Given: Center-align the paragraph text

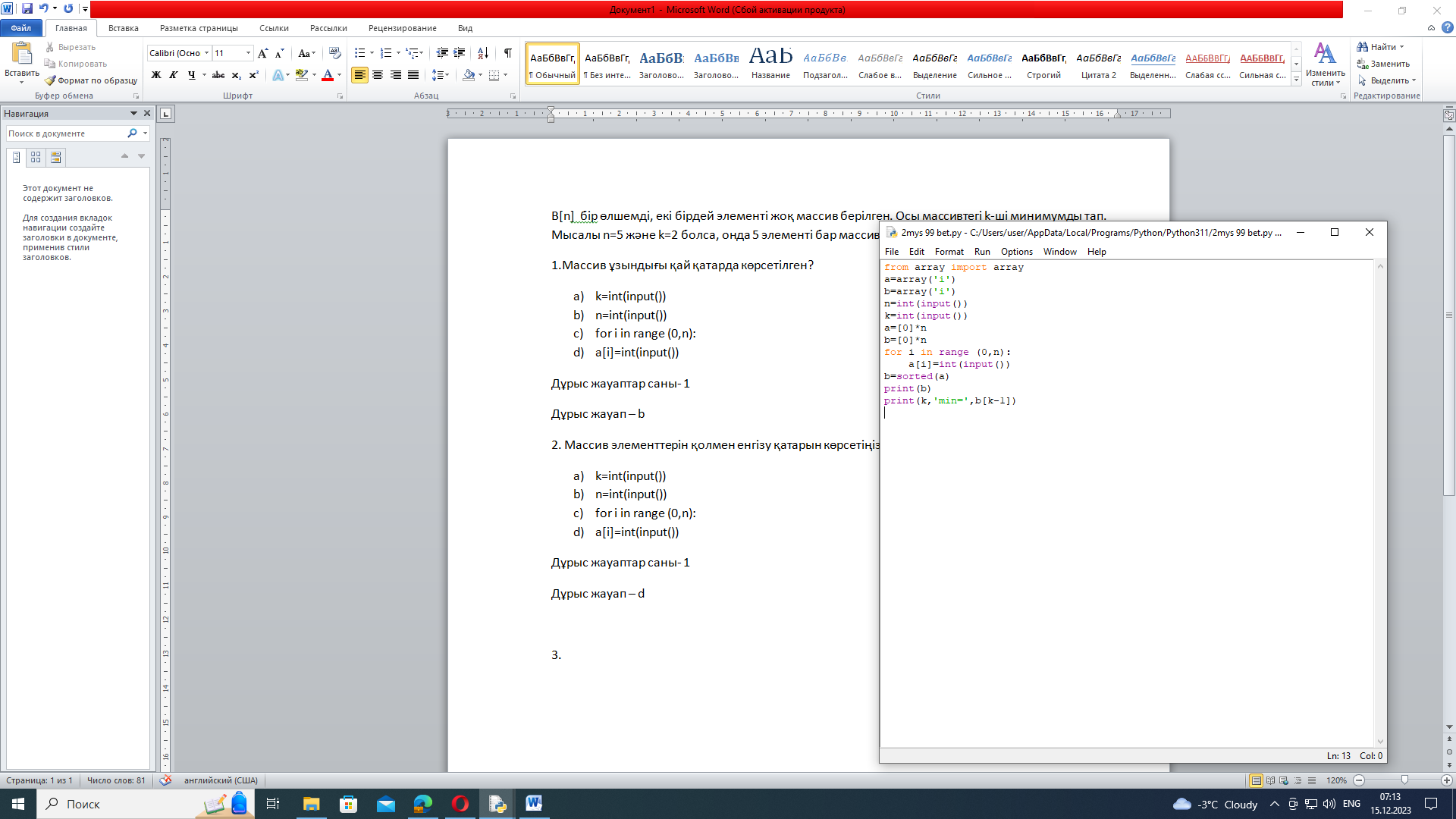Looking at the screenshot, I should tap(378, 75).
